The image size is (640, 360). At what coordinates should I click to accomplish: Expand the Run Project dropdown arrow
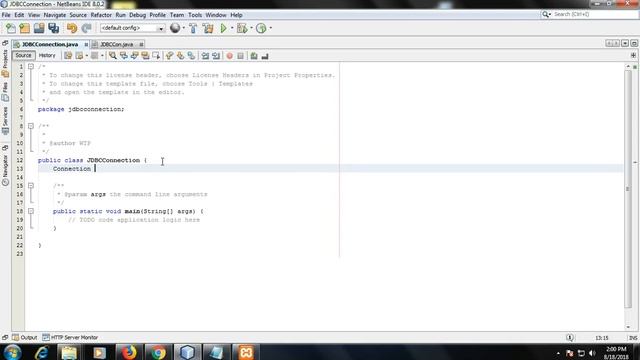(232, 28)
